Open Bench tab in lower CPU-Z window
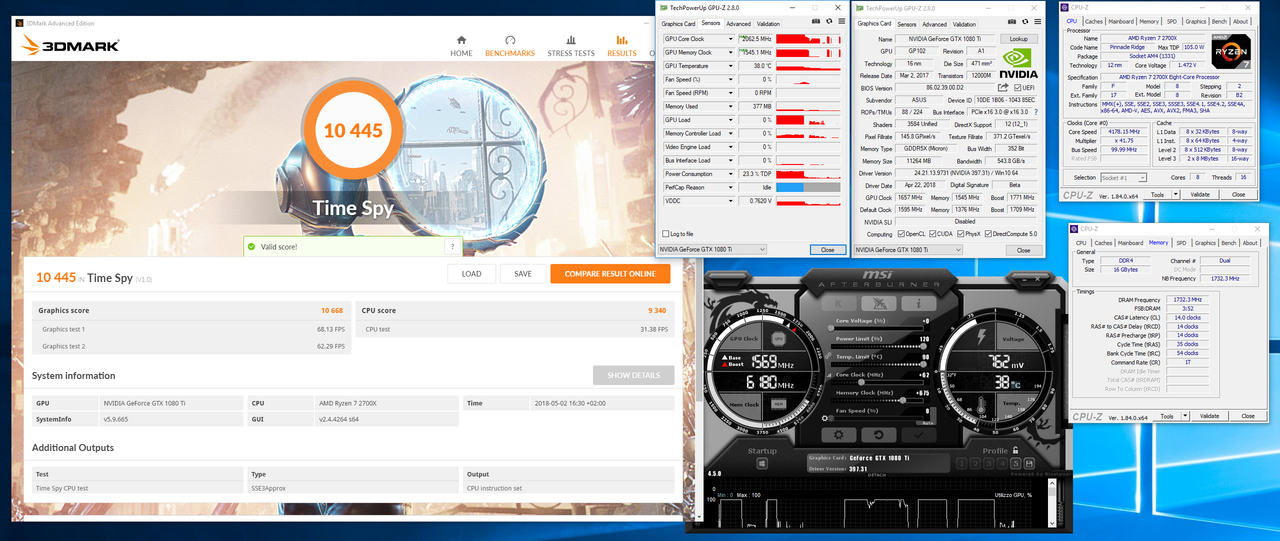The width and height of the screenshot is (1280, 541). (x=1229, y=243)
